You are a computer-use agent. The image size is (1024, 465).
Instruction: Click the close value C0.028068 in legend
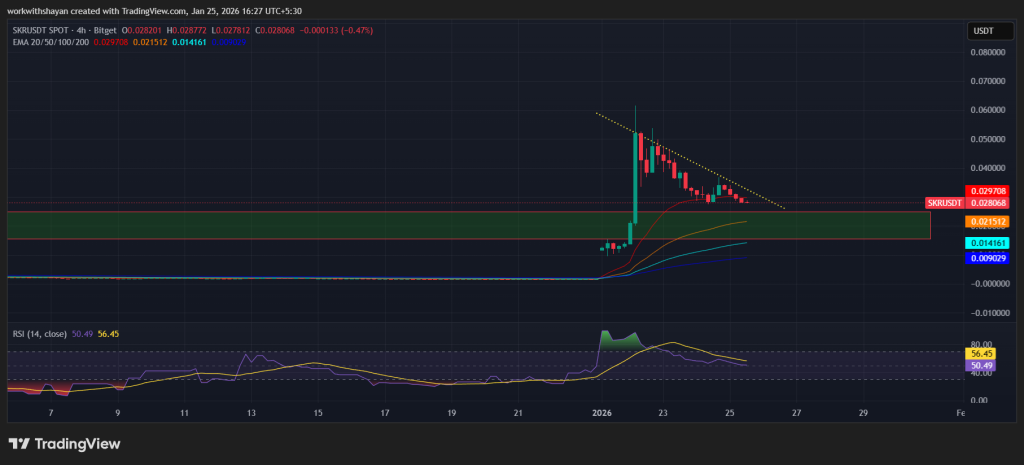pos(277,30)
